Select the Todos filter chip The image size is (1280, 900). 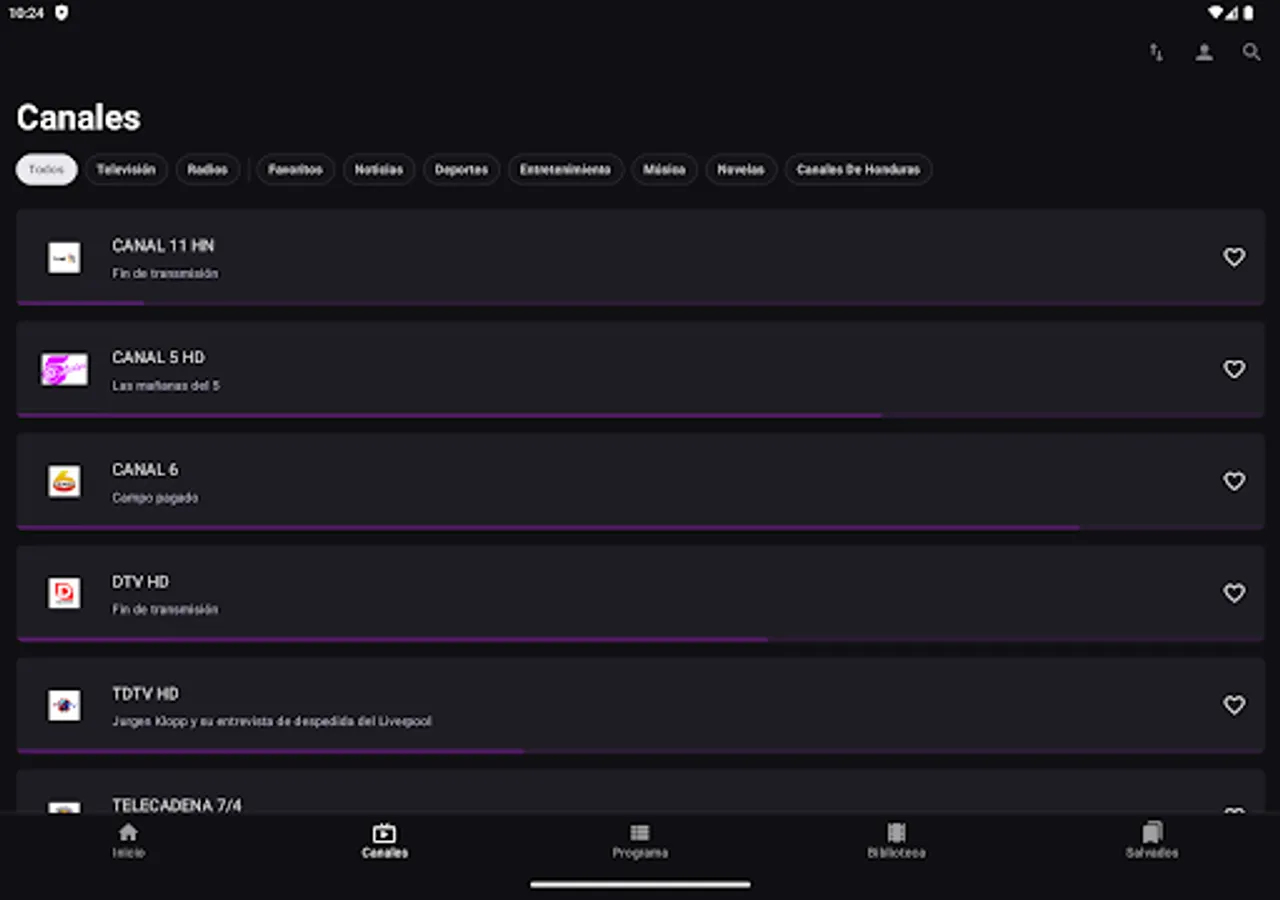coord(46,169)
